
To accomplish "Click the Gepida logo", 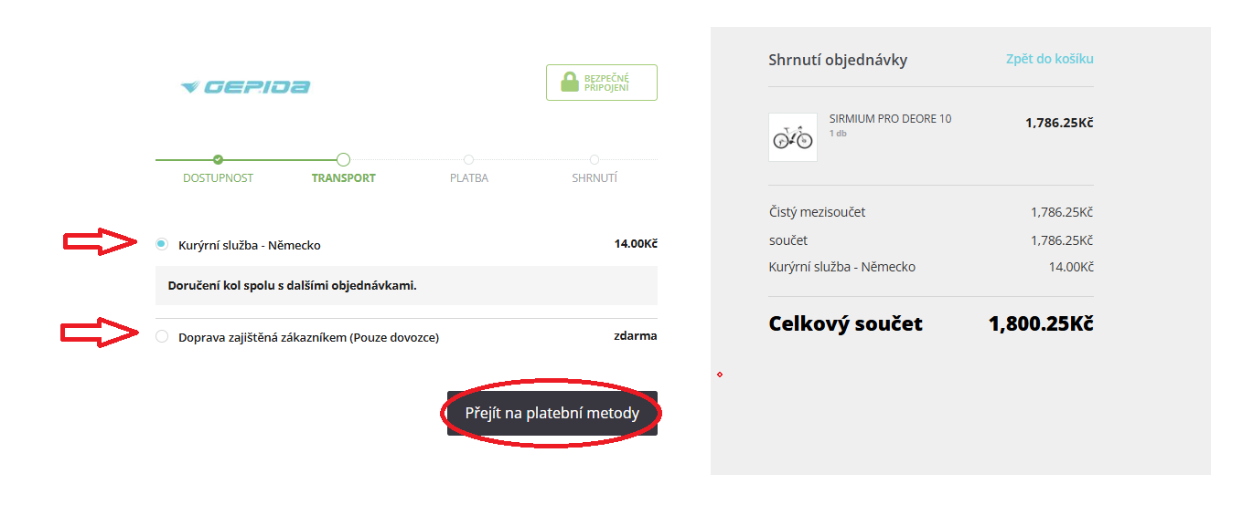I will (245, 87).
